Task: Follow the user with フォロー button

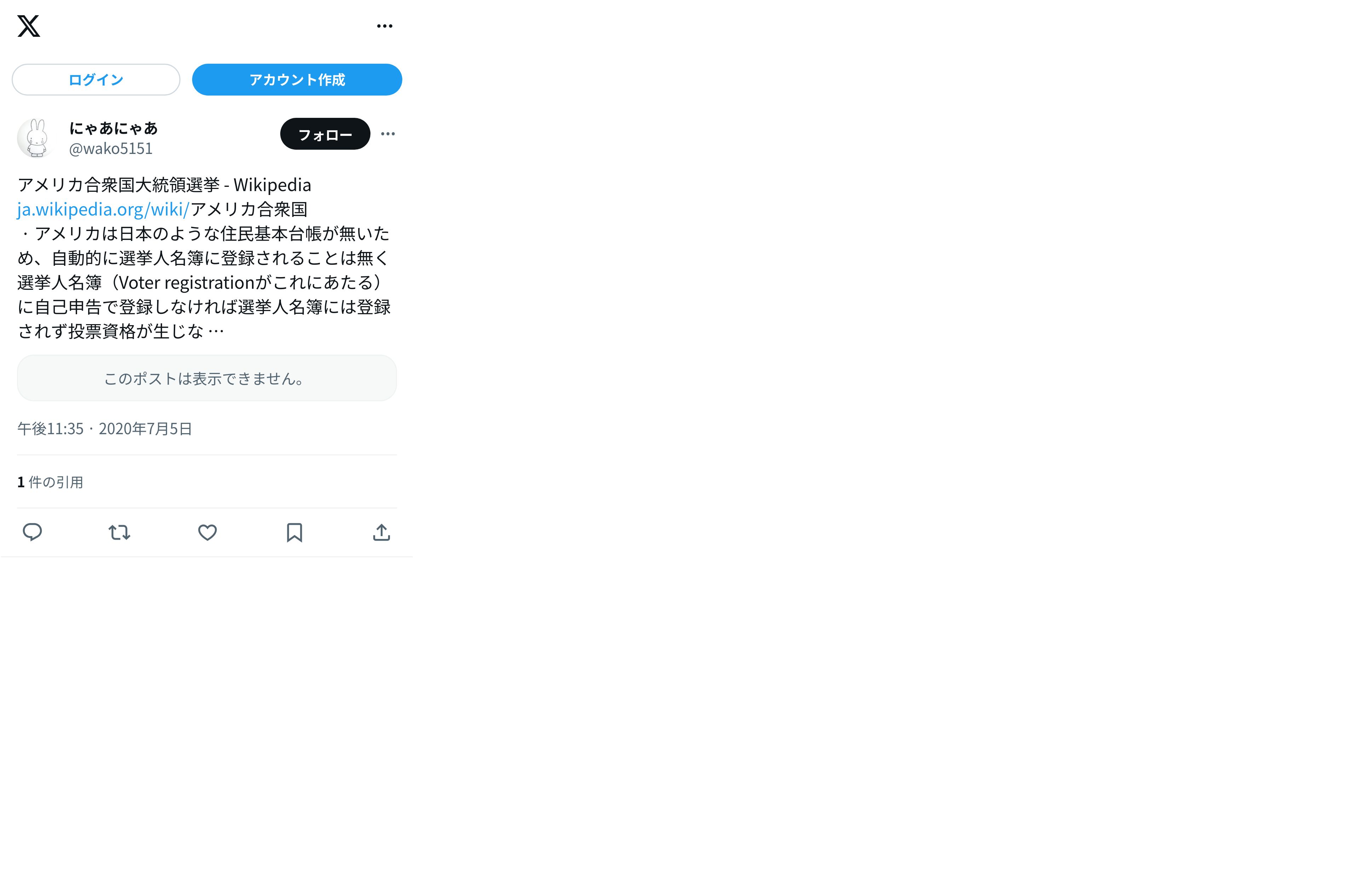Action: 325,134
